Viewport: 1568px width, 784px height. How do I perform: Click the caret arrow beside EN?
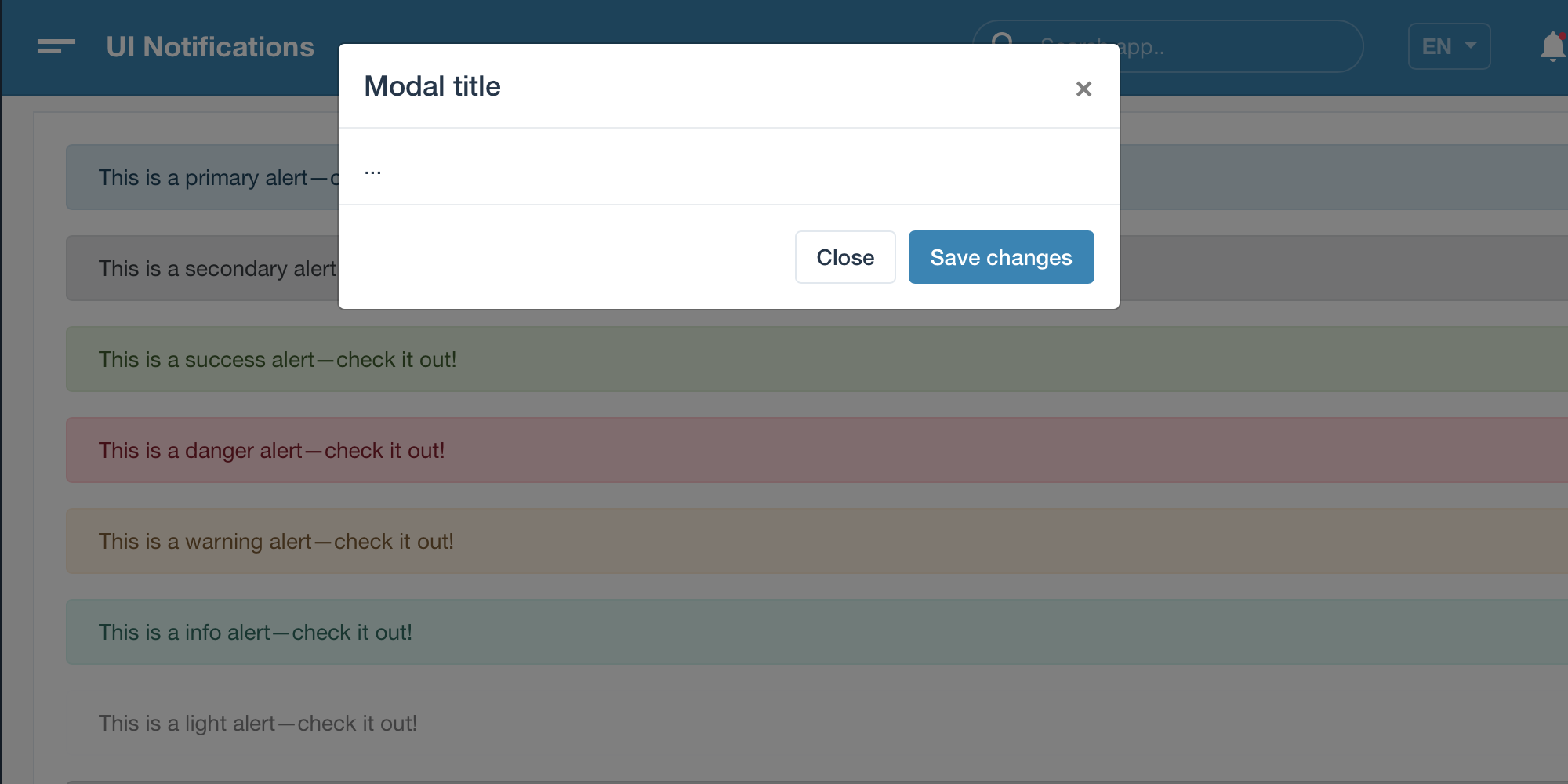(1471, 46)
